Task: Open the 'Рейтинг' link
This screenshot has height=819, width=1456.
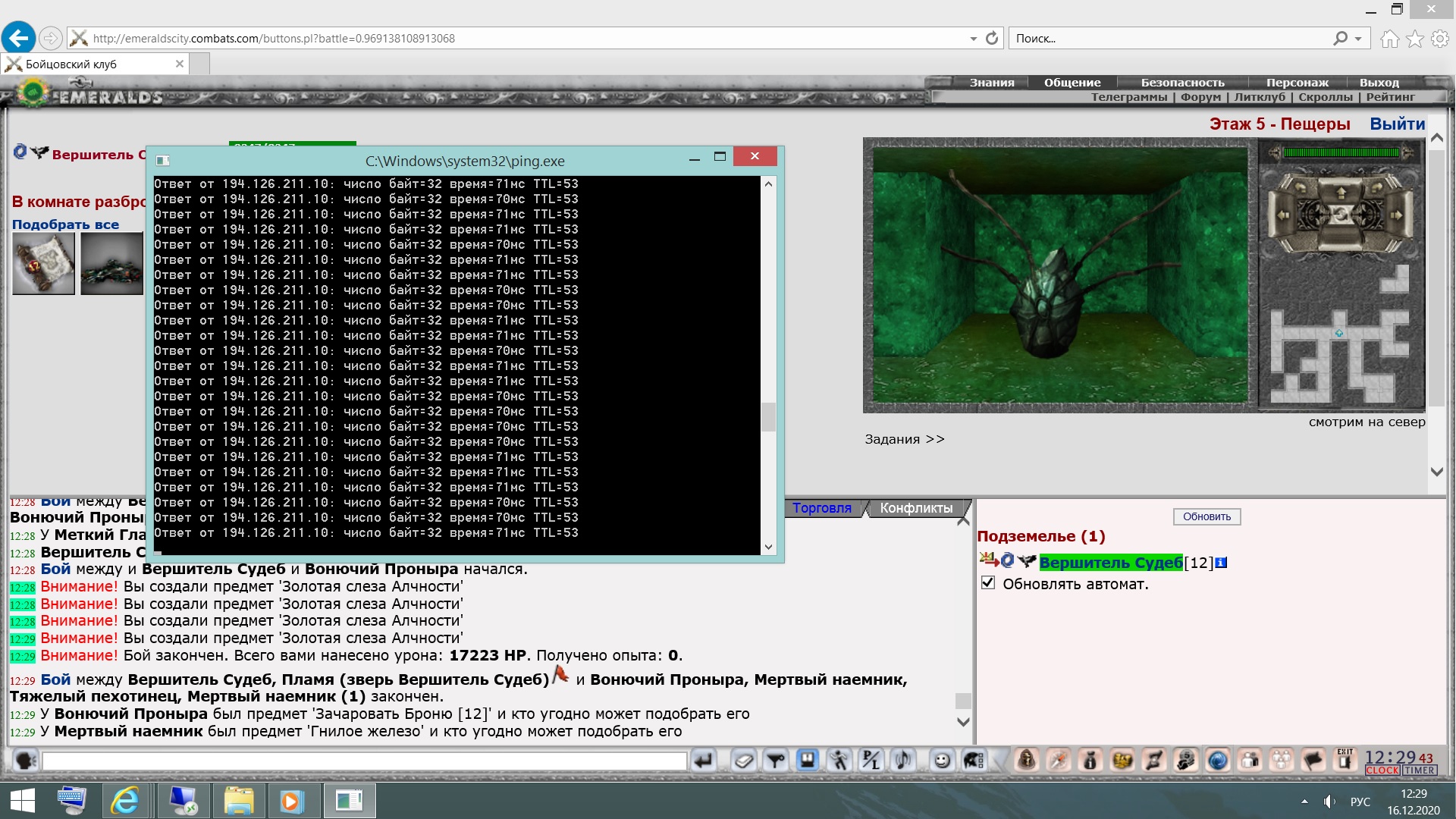Action: (1391, 97)
